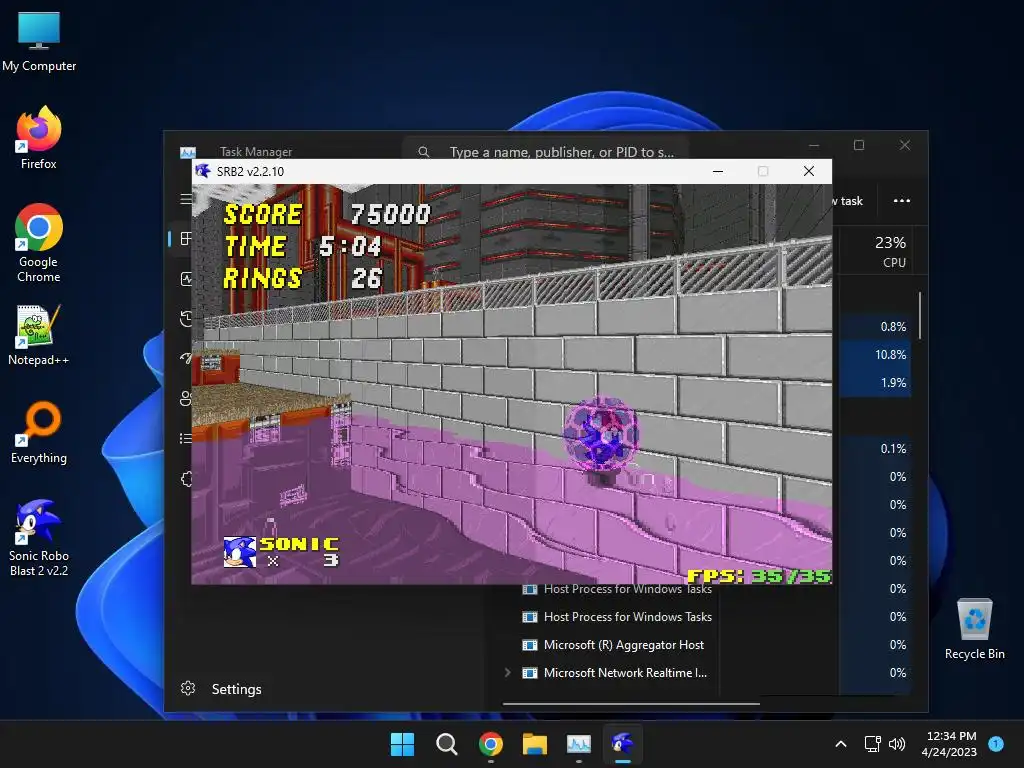Open the My Computer desktop icon
This screenshot has height=768, width=1024.
click(39, 42)
